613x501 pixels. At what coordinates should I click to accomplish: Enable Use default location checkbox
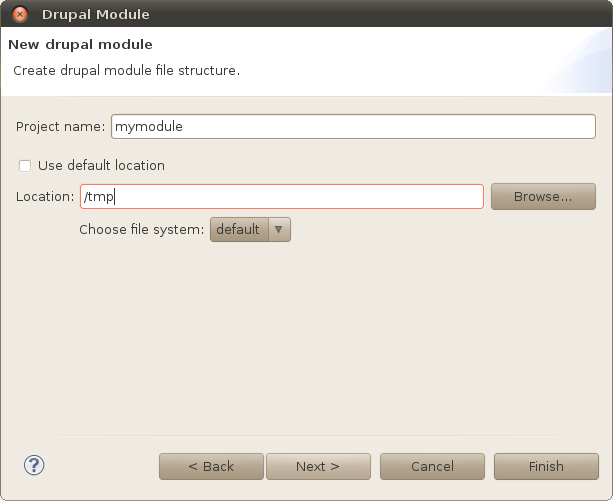pos(25,166)
